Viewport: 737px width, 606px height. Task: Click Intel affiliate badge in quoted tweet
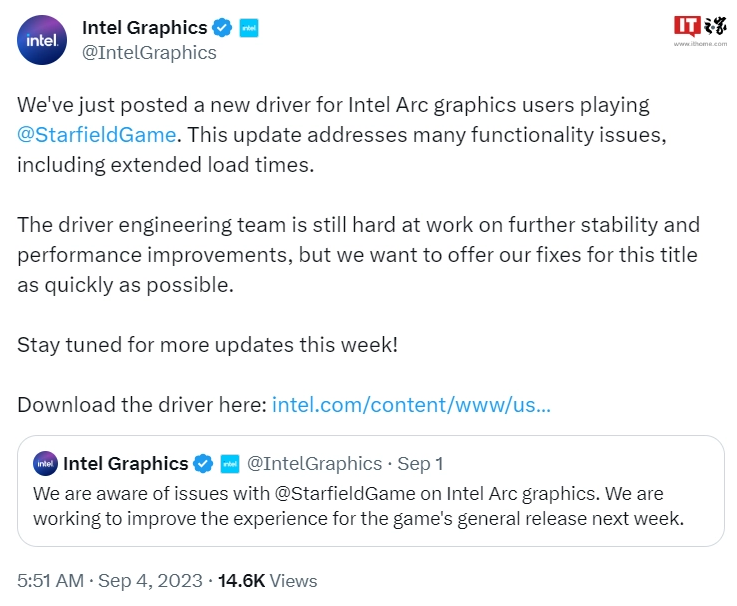coord(230,464)
